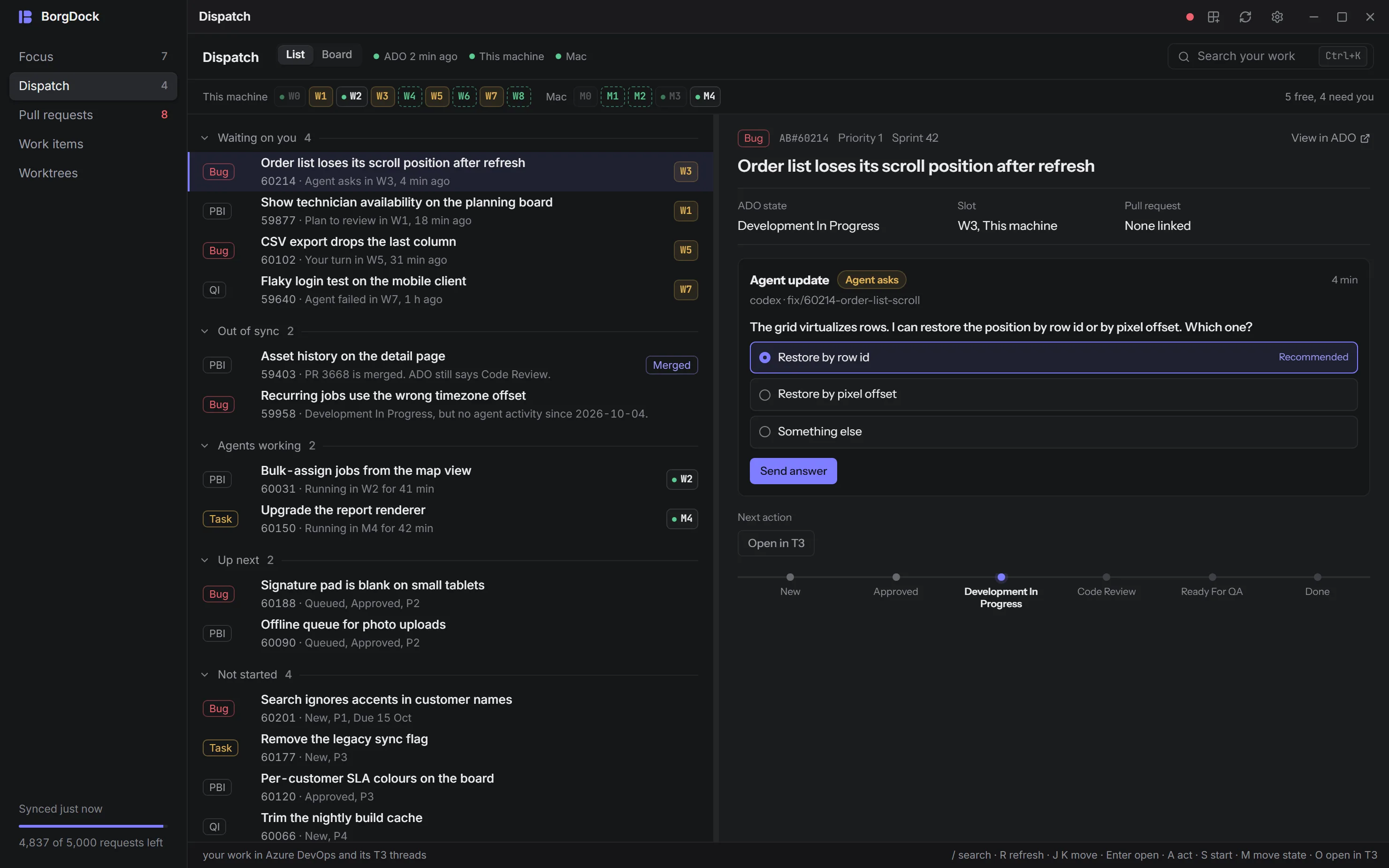
Task: Open Work items in the sidebar
Action: (93, 144)
